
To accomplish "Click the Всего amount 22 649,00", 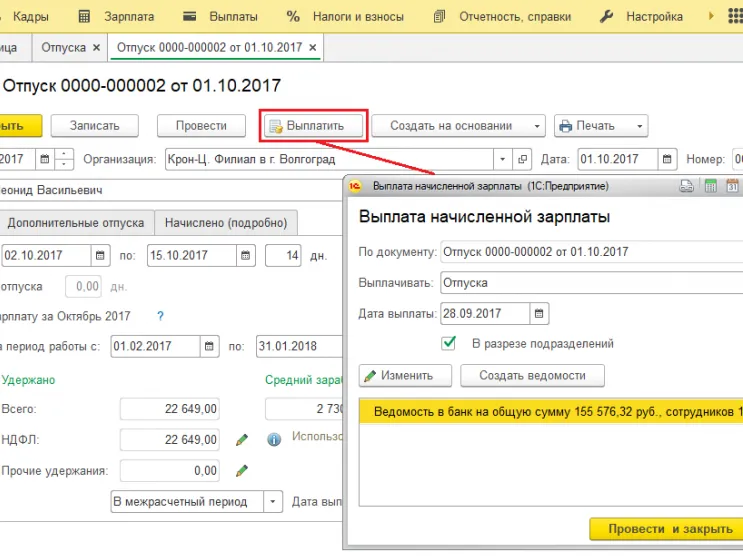I will 170,409.
